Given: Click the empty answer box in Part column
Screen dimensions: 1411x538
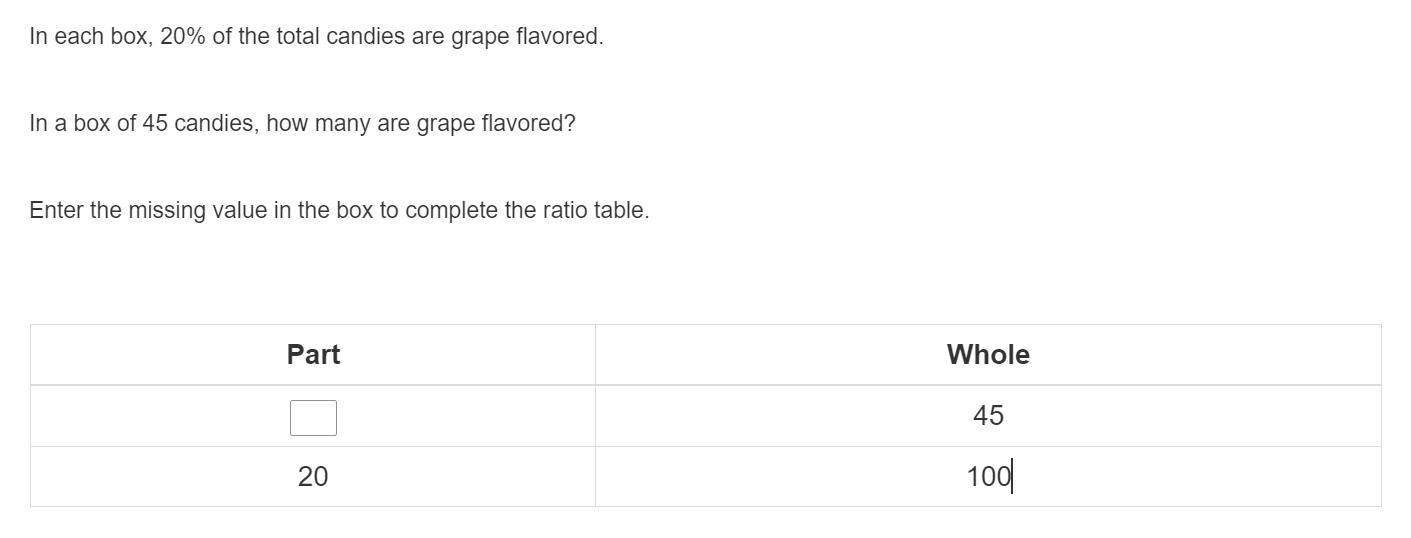Looking at the screenshot, I should 313,417.
